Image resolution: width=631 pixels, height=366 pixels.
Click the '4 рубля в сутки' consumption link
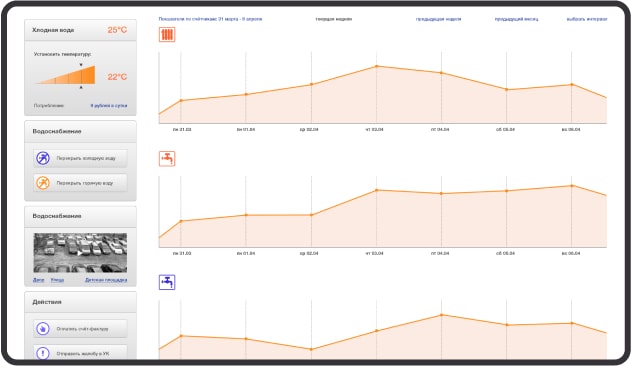pos(109,105)
